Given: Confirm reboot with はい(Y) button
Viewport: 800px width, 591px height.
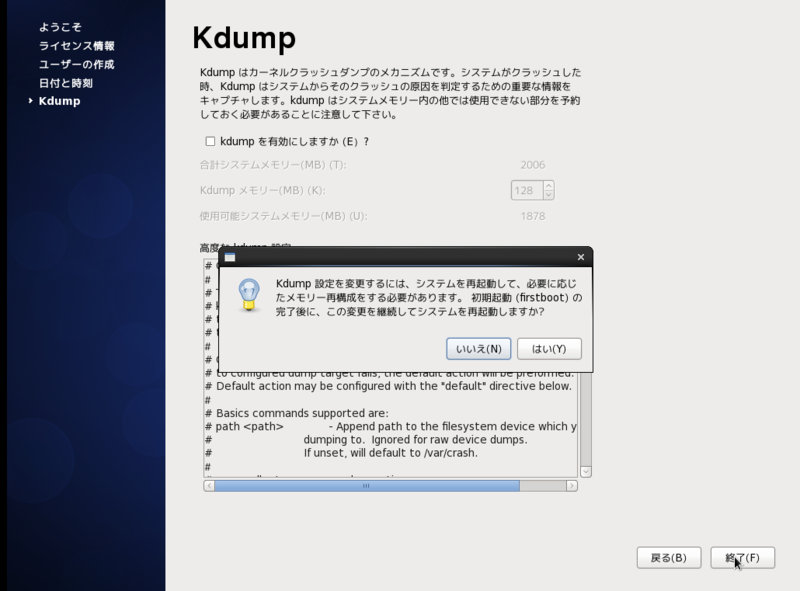Looking at the screenshot, I should point(549,349).
